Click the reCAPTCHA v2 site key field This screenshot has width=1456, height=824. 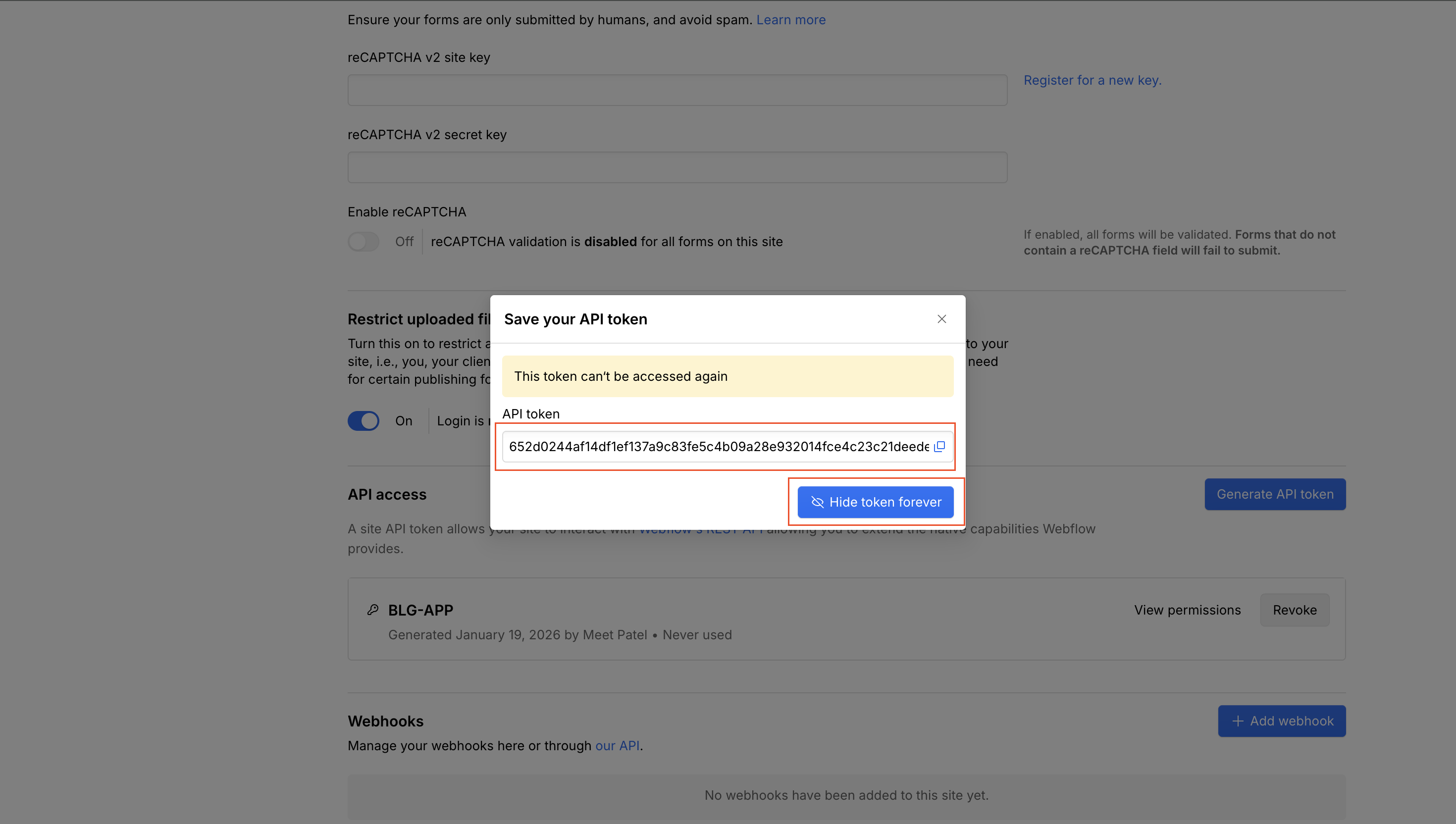(x=677, y=90)
